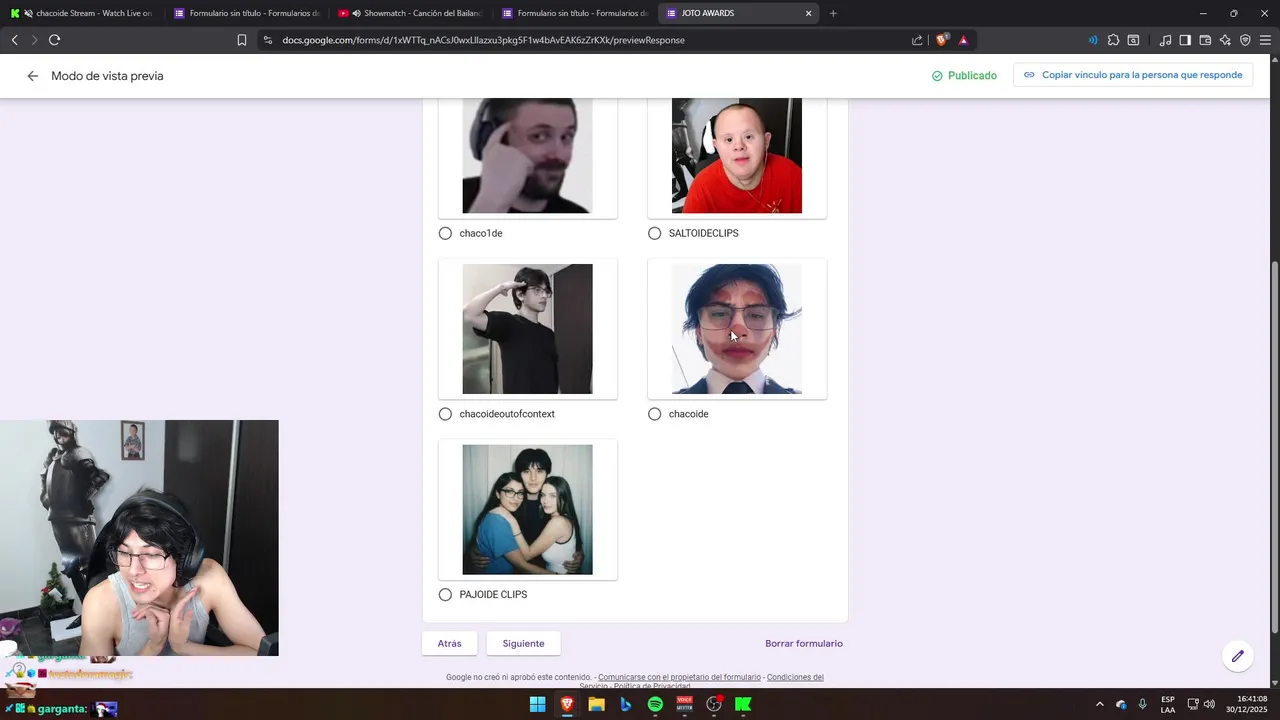1280x720 pixels.
Task: Click Modo de vista previa heading
Action: point(107,76)
